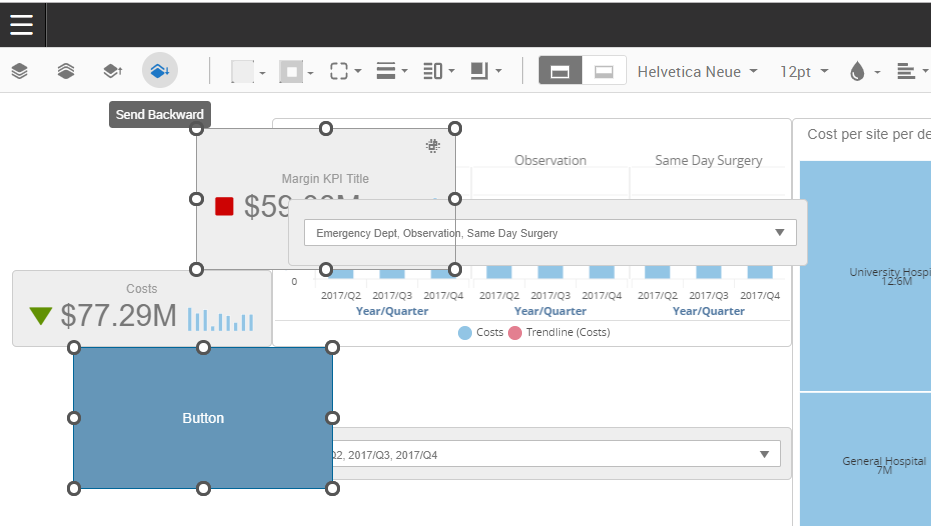
Task: Open the text color droplet picker
Action: (x=862, y=72)
